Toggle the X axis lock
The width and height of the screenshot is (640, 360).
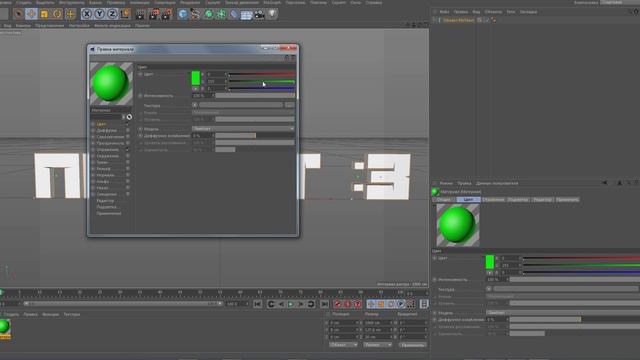[87, 14]
